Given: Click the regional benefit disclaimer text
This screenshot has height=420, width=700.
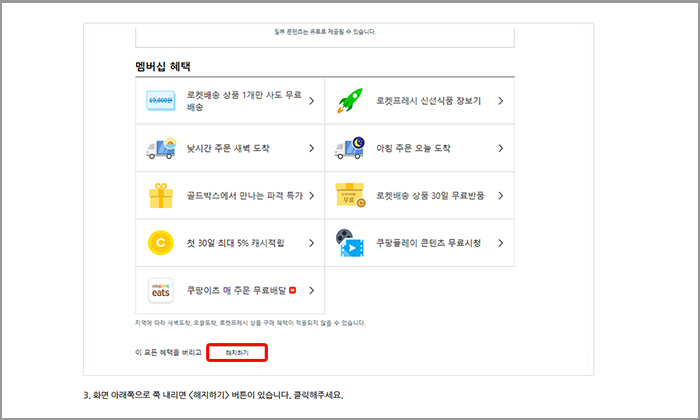Looking at the screenshot, I should 250,323.
